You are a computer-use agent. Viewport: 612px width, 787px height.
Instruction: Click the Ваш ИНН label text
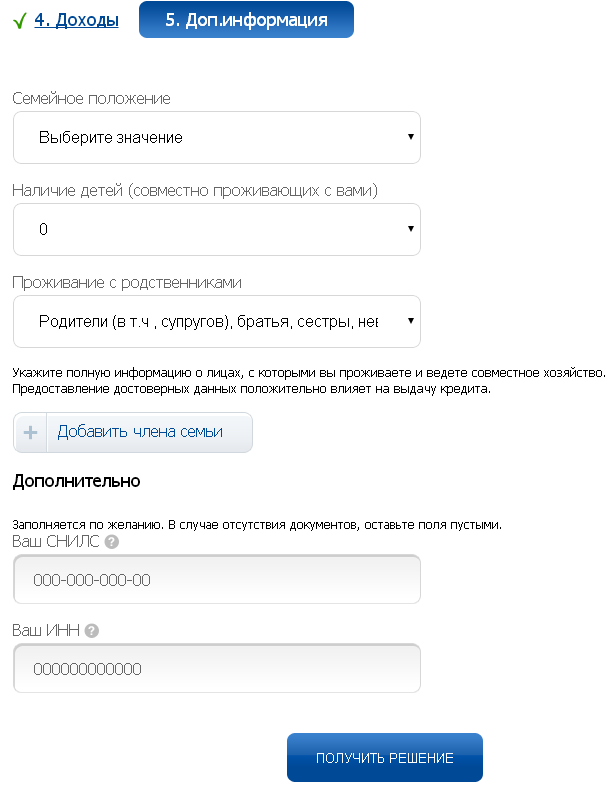[46, 631]
